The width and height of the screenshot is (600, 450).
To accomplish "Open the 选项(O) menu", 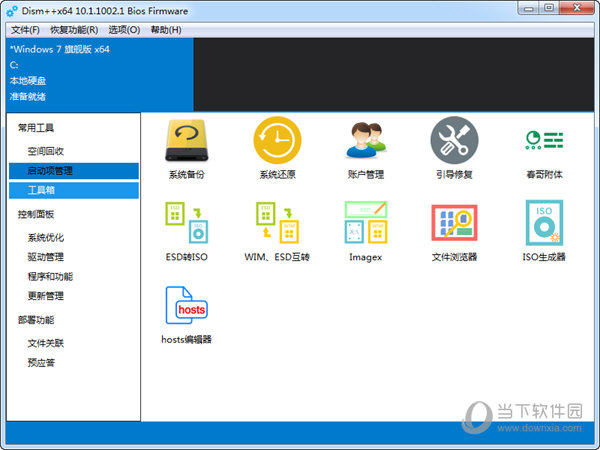I will click(x=124, y=30).
